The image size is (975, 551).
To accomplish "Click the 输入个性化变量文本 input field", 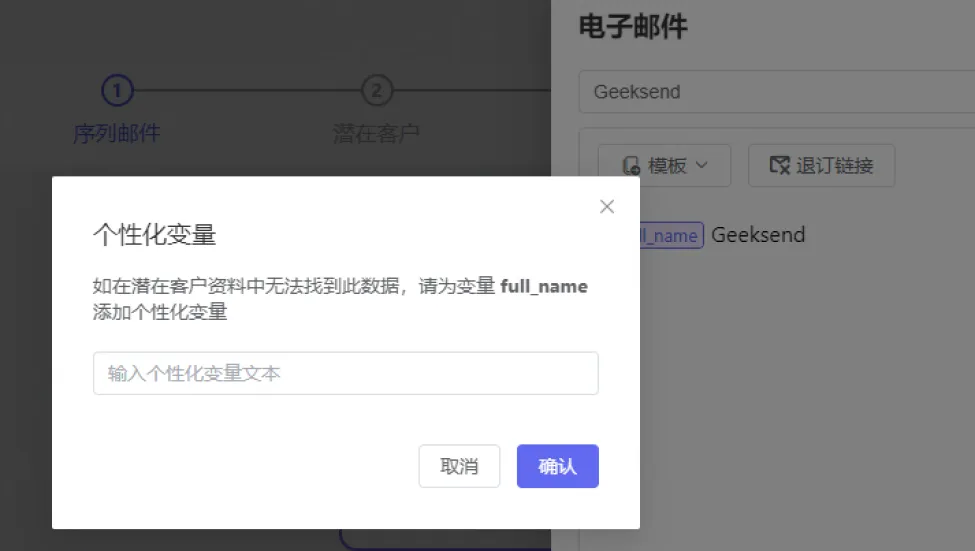I will [x=346, y=373].
